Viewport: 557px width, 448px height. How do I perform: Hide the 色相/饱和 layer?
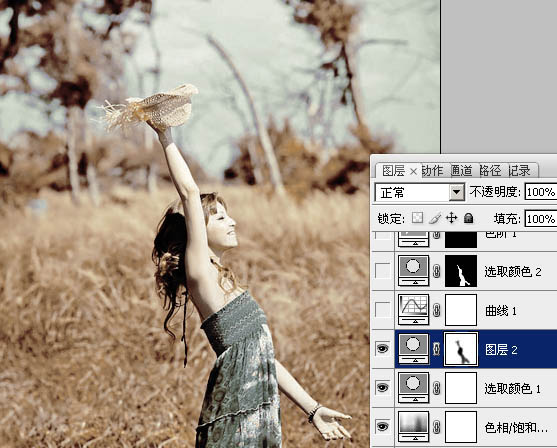coord(383,426)
